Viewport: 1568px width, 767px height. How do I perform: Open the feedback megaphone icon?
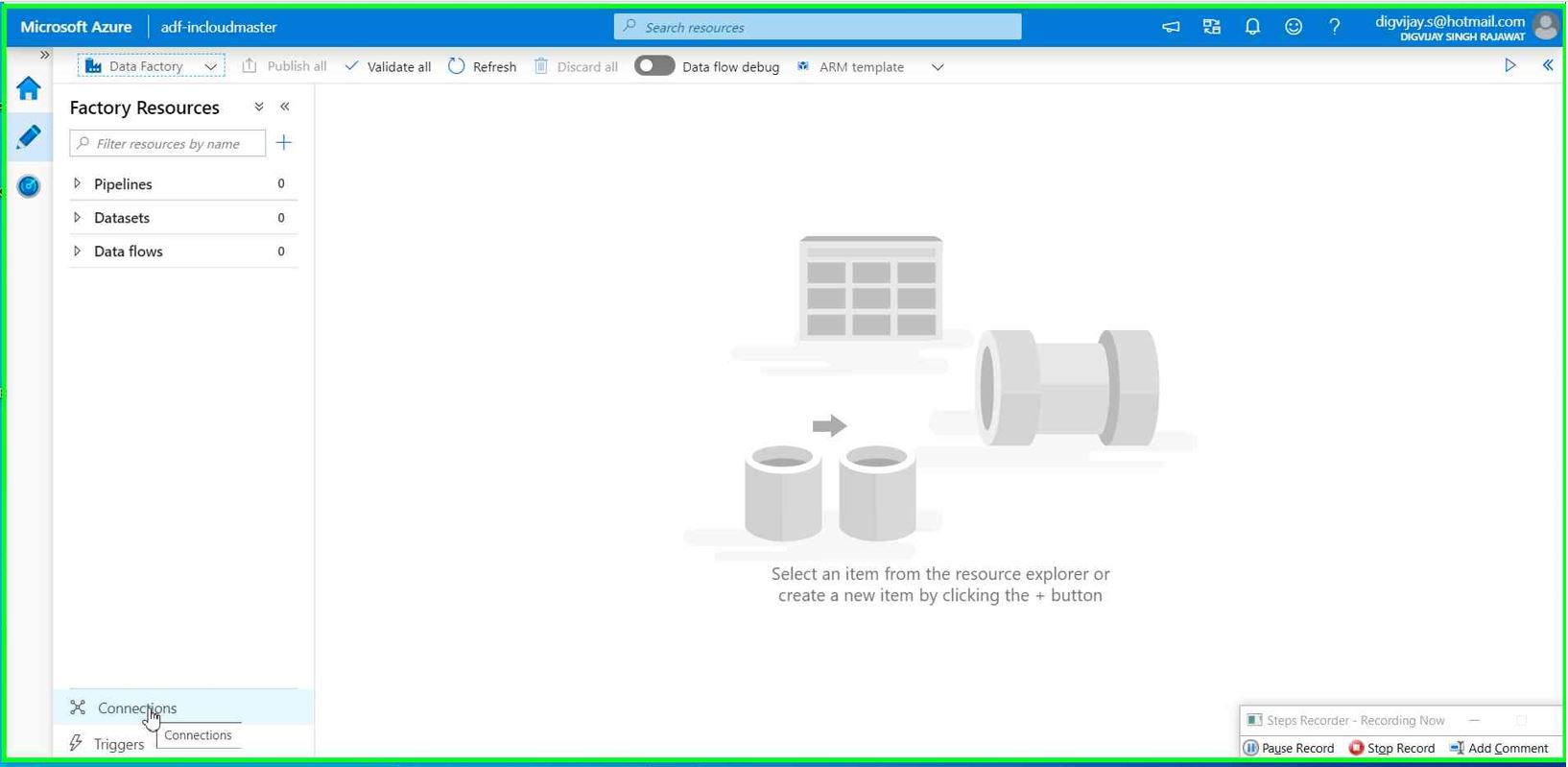[1171, 27]
